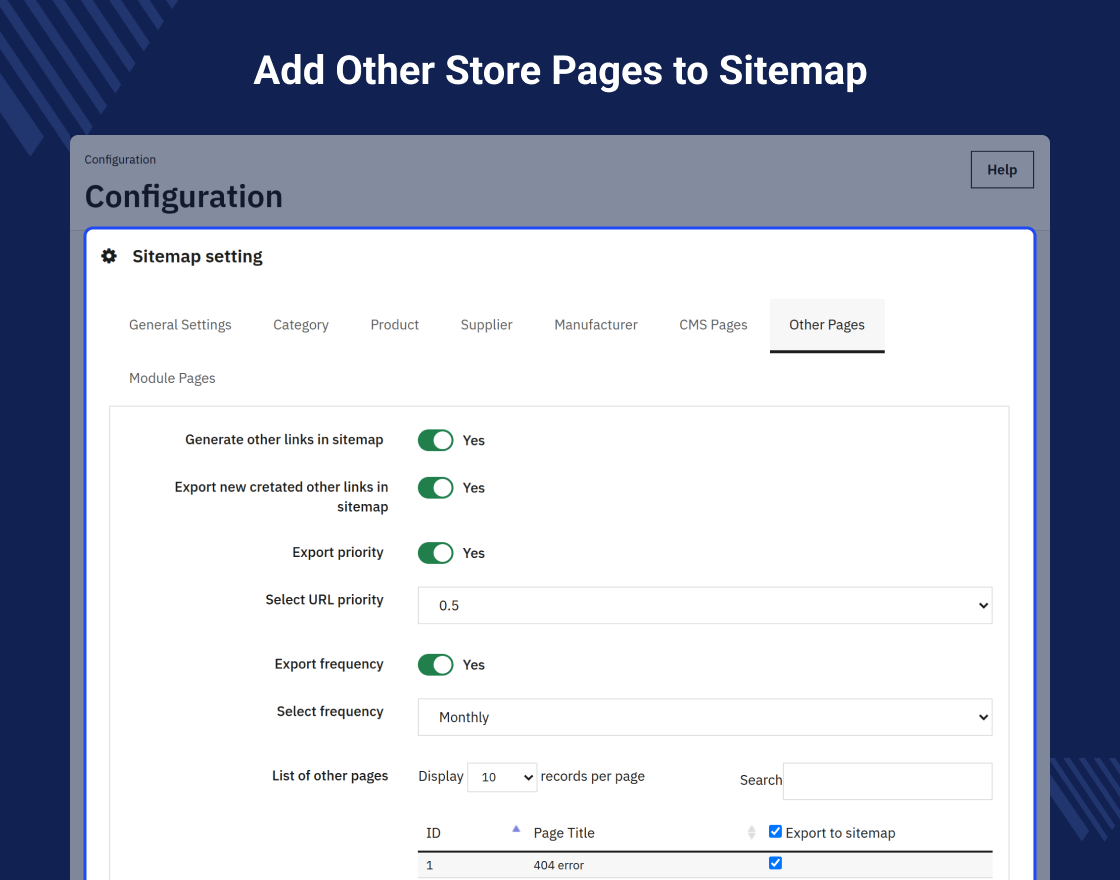Click the Help button
Screen dimensions: 1120x880
pyautogui.click(x=1002, y=170)
